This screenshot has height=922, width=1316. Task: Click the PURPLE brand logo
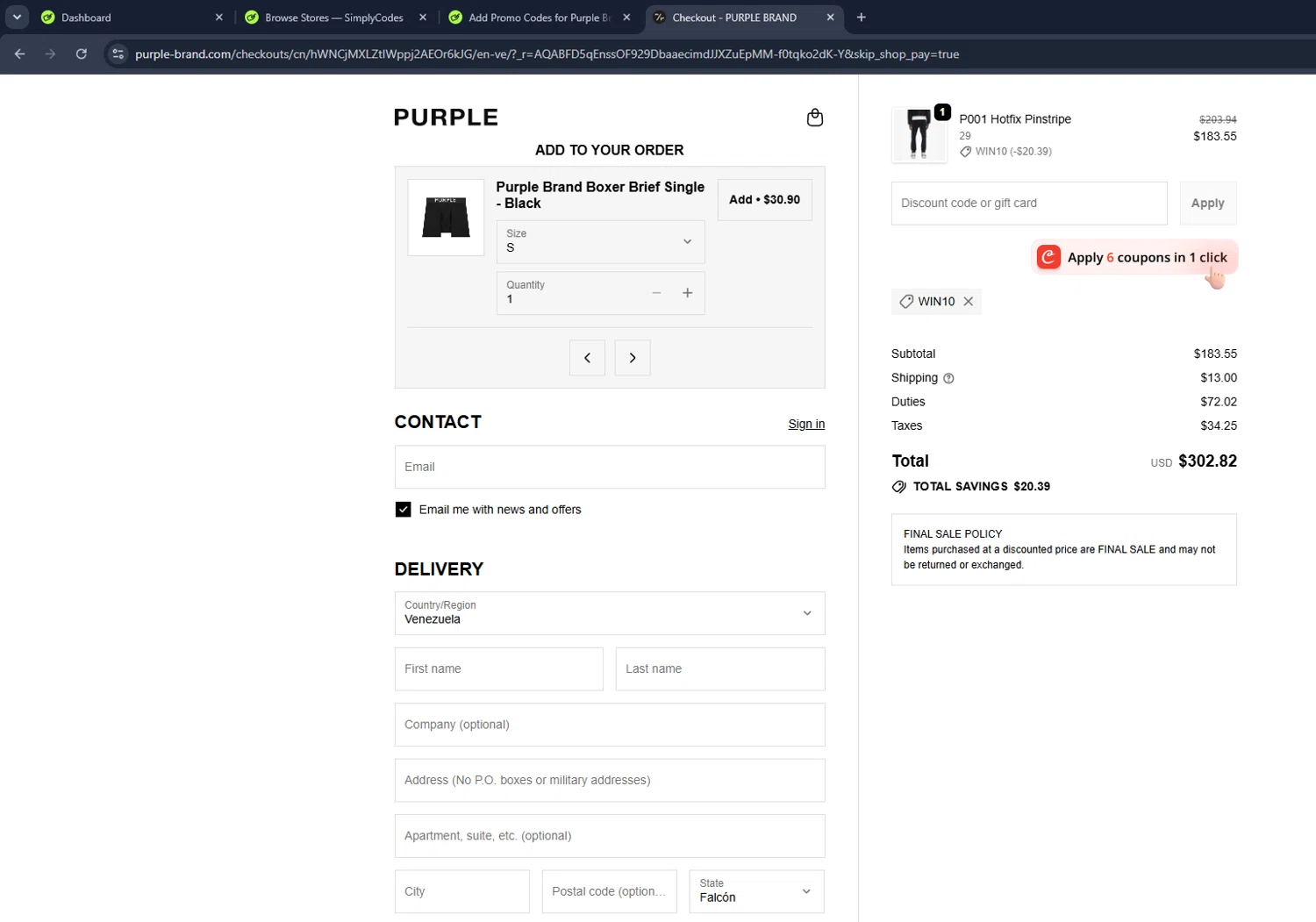coord(446,118)
